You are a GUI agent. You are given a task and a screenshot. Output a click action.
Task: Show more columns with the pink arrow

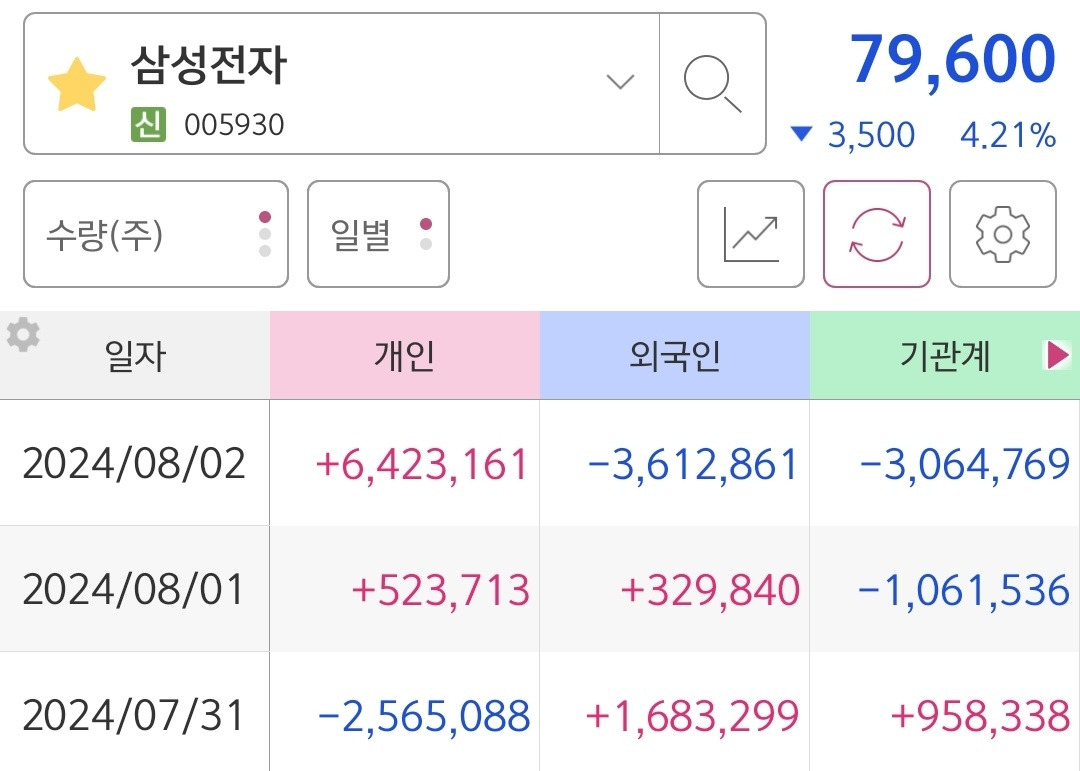(1058, 356)
